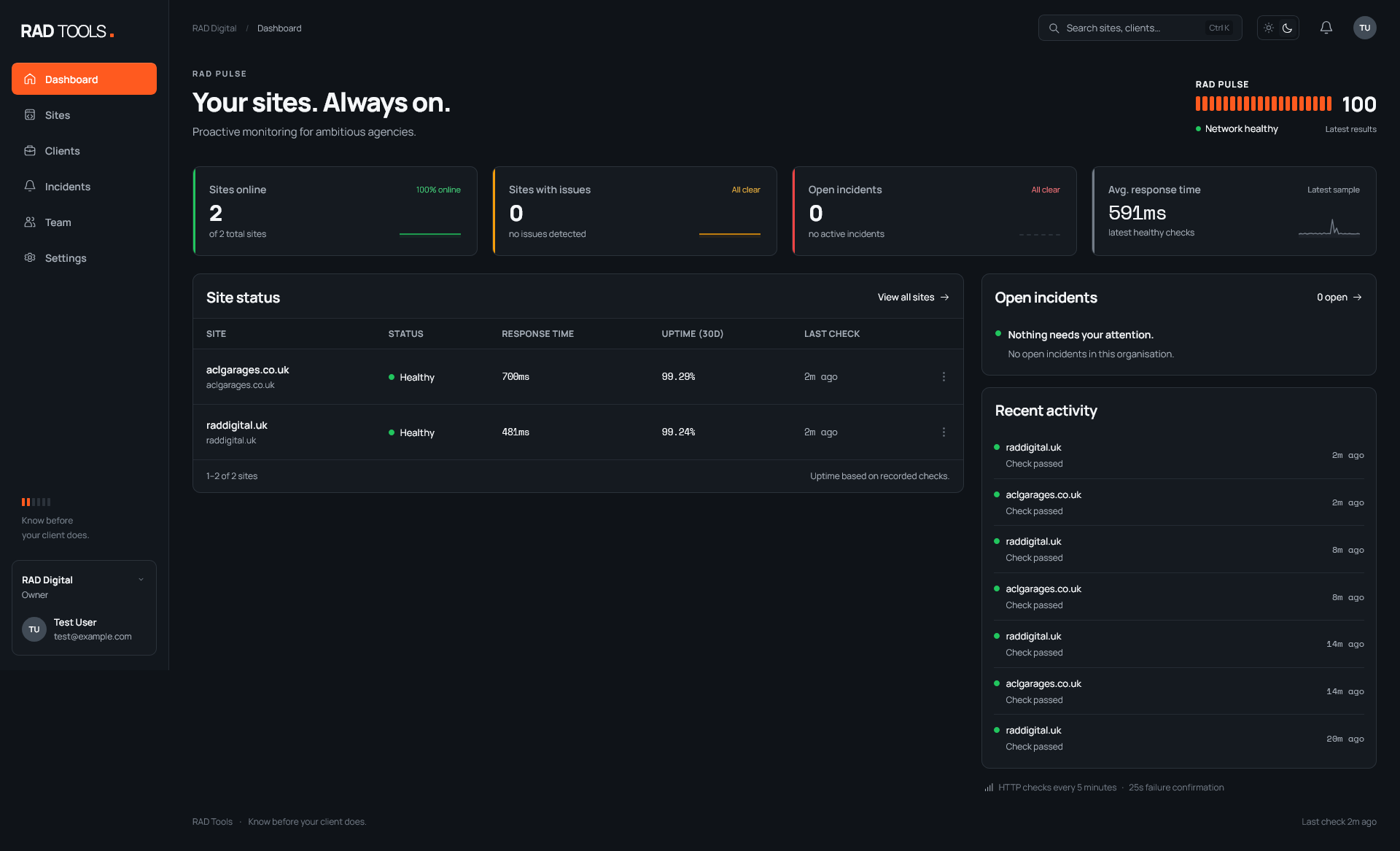Open the Team page
The image size is (1400, 851).
pyautogui.click(x=84, y=222)
